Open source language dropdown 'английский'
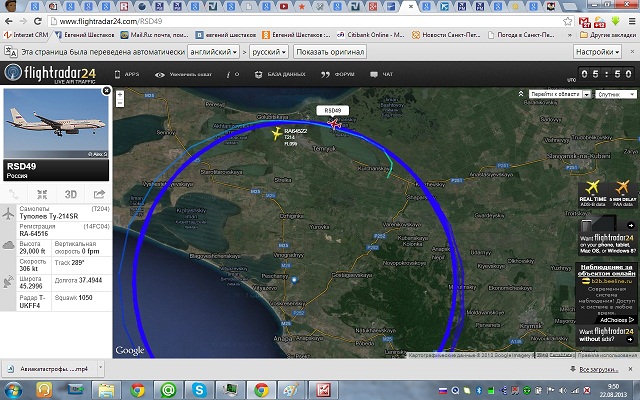 (x=213, y=52)
